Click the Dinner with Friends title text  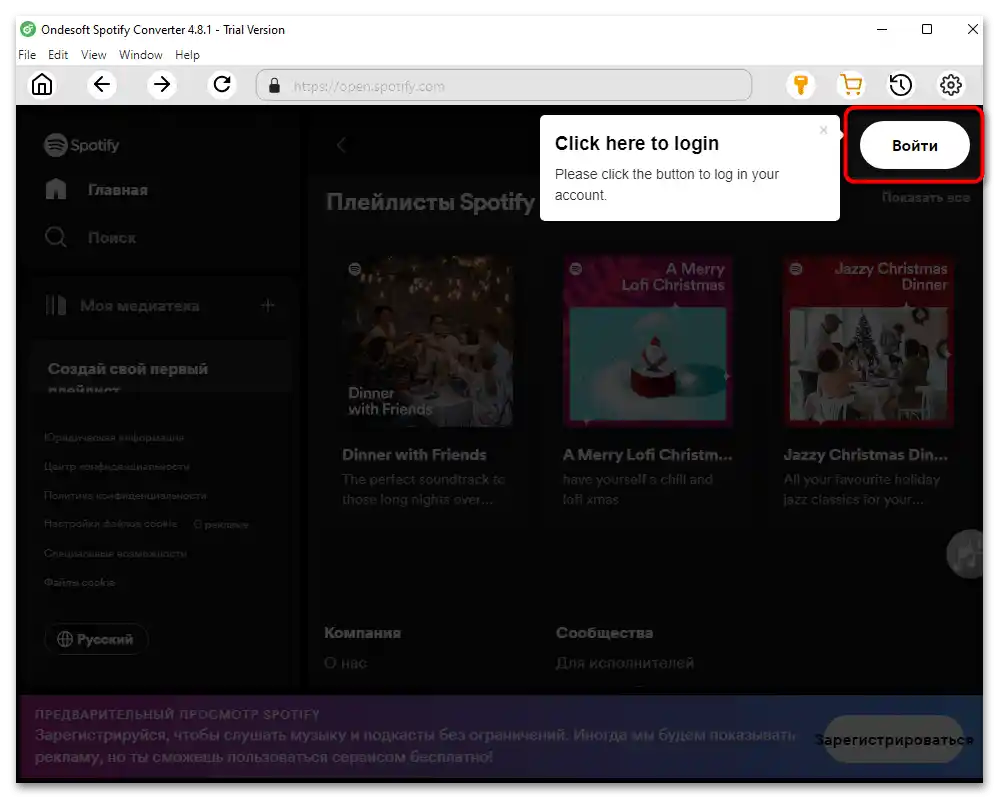click(x=414, y=455)
